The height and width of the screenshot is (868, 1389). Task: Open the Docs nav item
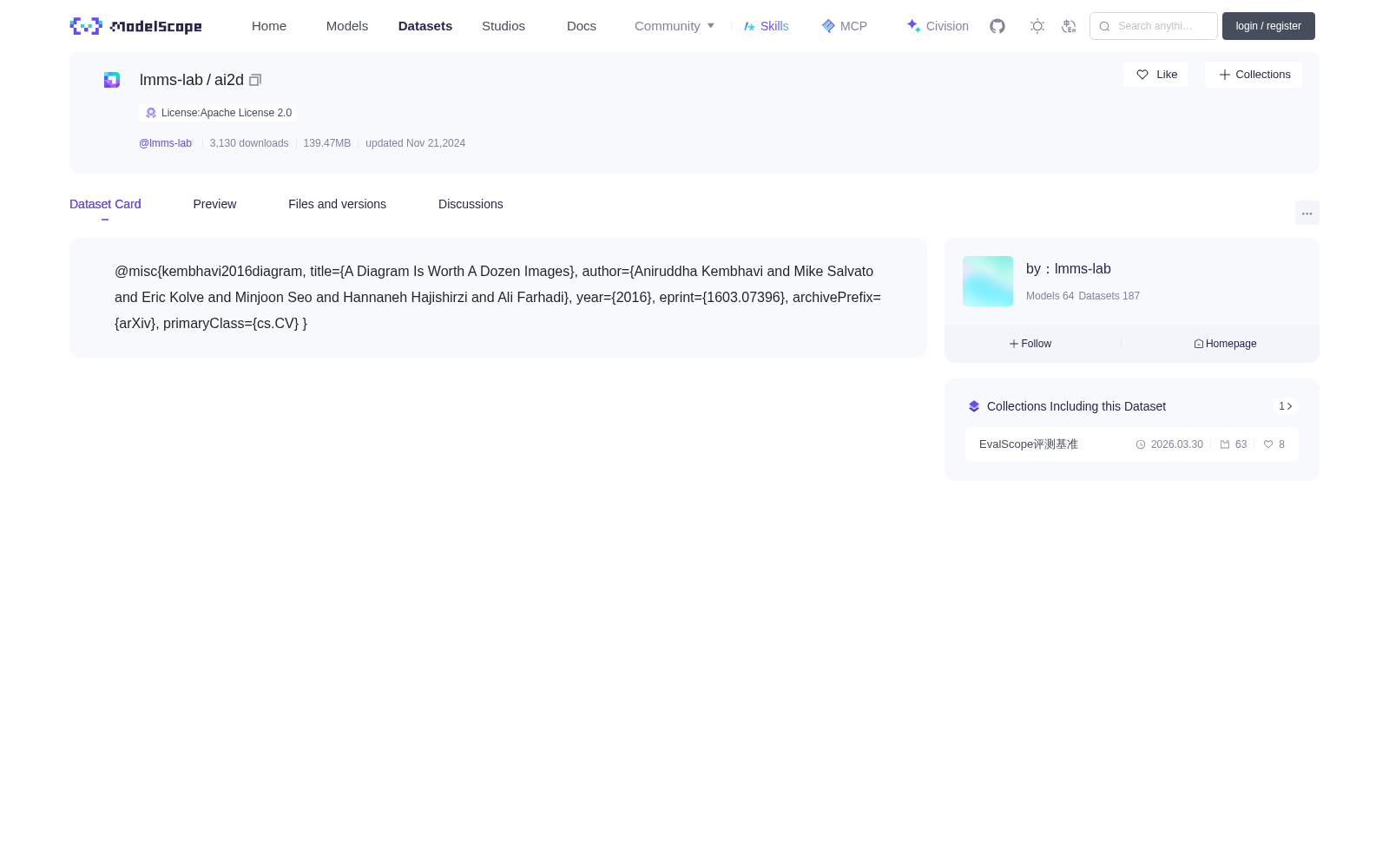(x=582, y=26)
